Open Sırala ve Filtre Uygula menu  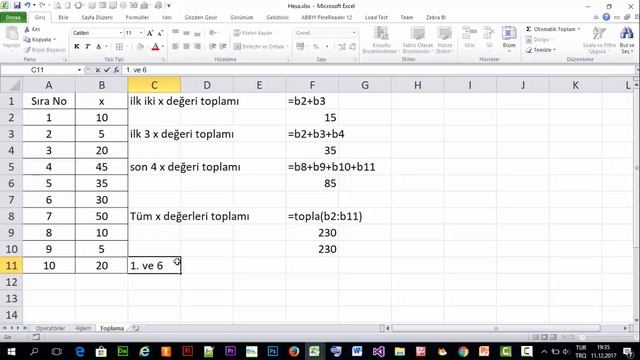point(599,40)
